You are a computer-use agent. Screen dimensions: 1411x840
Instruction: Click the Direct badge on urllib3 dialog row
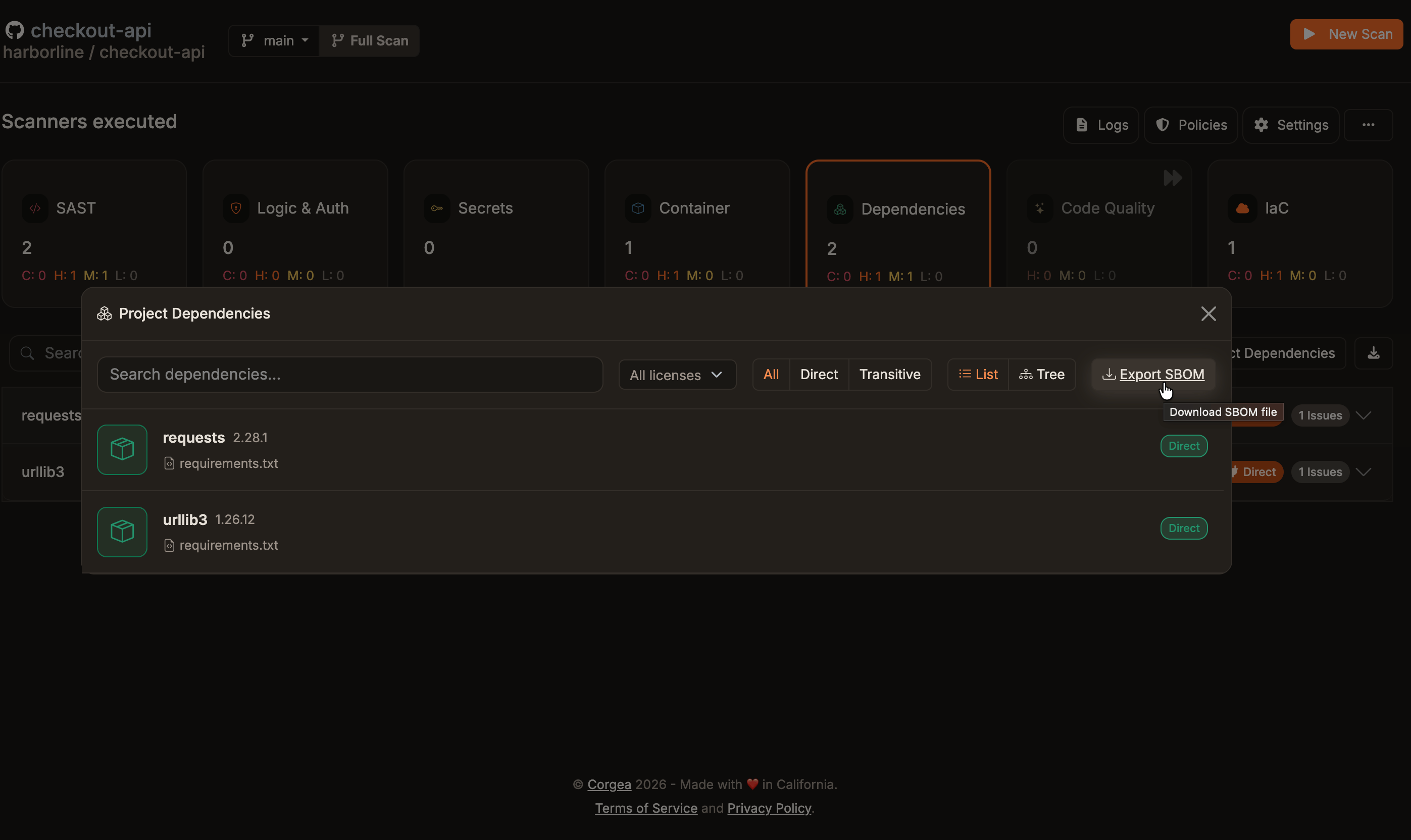click(1184, 528)
